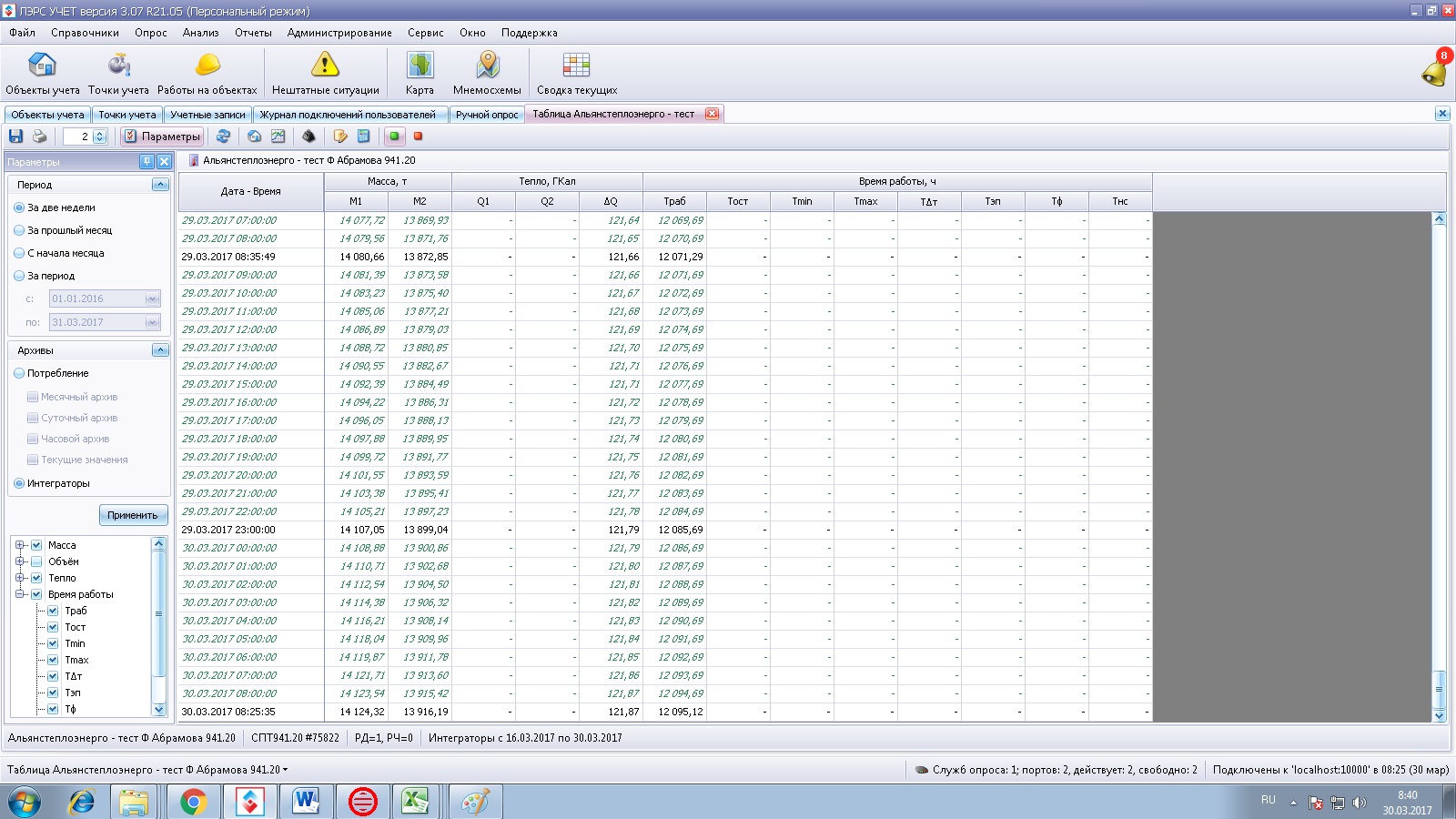This screenshot has width=1456, height=819.
Task: Click the red stop square button
Action: pyautogui.click(x=419, y=136)
